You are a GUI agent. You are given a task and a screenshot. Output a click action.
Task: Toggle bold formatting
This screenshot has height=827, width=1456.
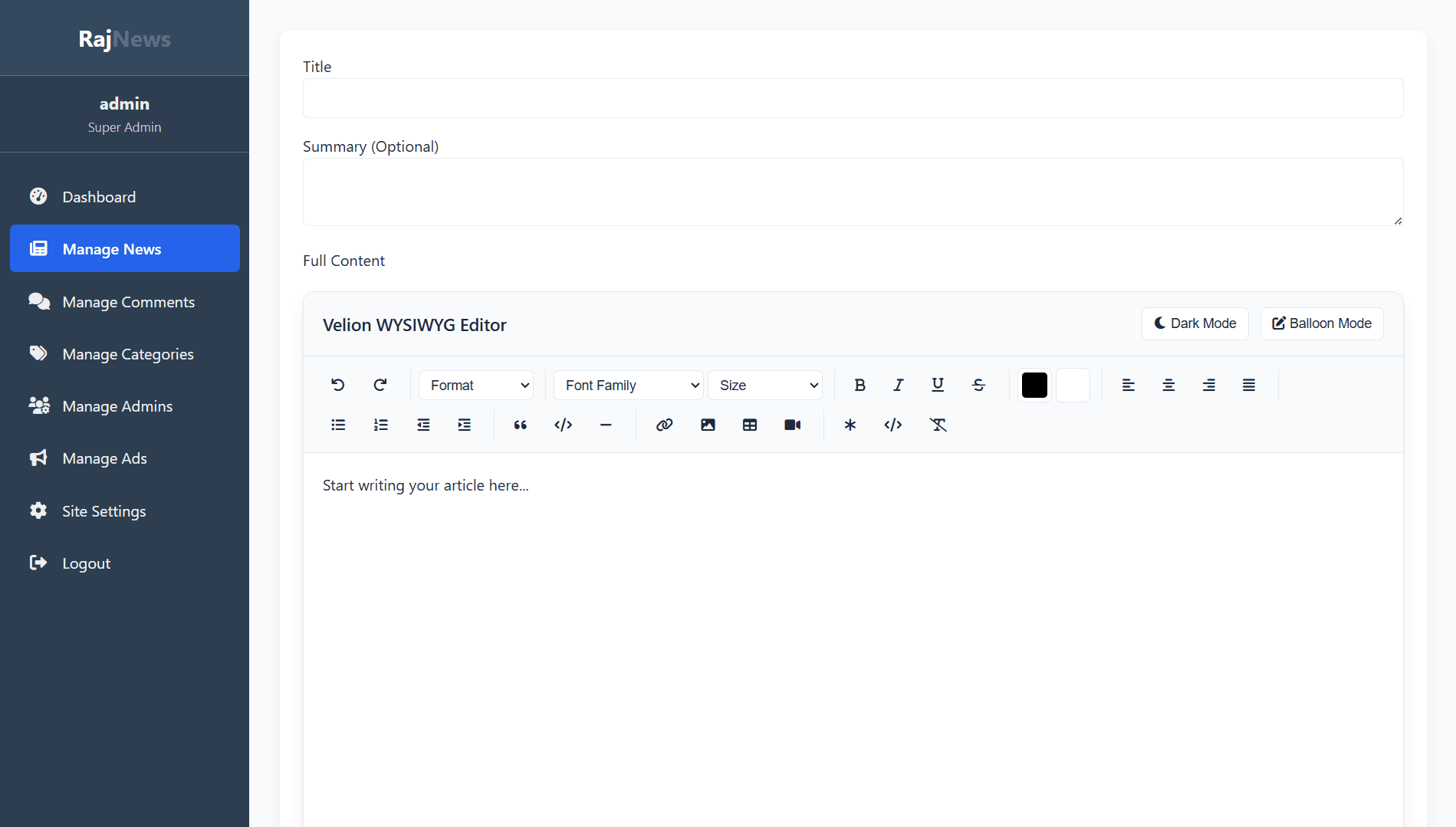coord(859,385)
